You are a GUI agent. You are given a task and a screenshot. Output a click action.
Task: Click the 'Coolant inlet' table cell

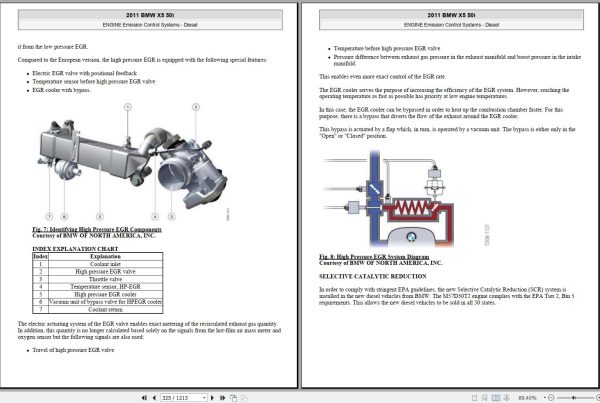[x=105, y=264]
